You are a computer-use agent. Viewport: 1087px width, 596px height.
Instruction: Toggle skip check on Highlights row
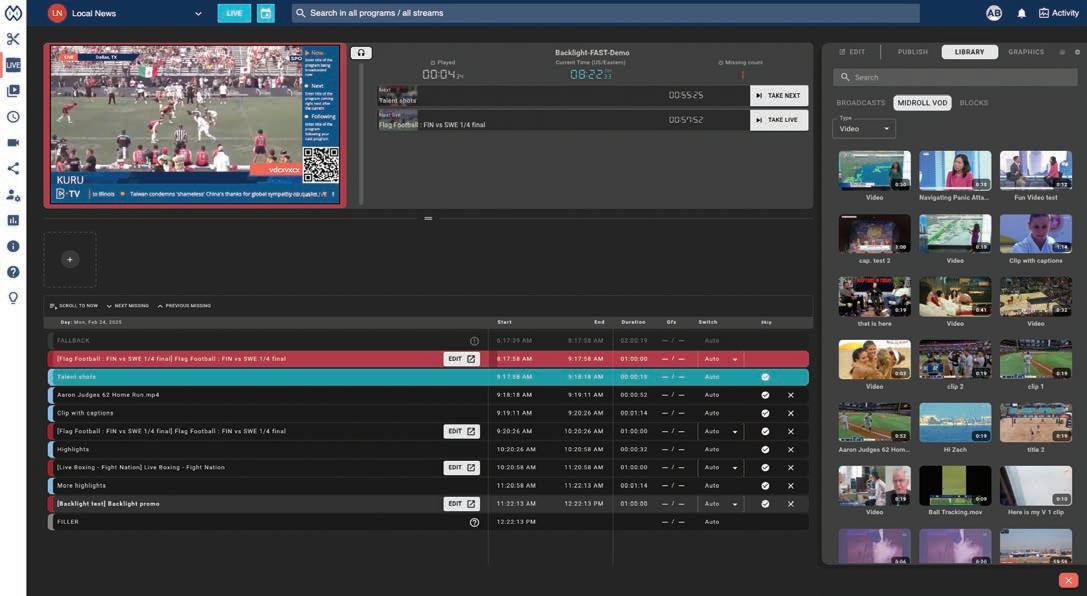(x=765, y=450)
